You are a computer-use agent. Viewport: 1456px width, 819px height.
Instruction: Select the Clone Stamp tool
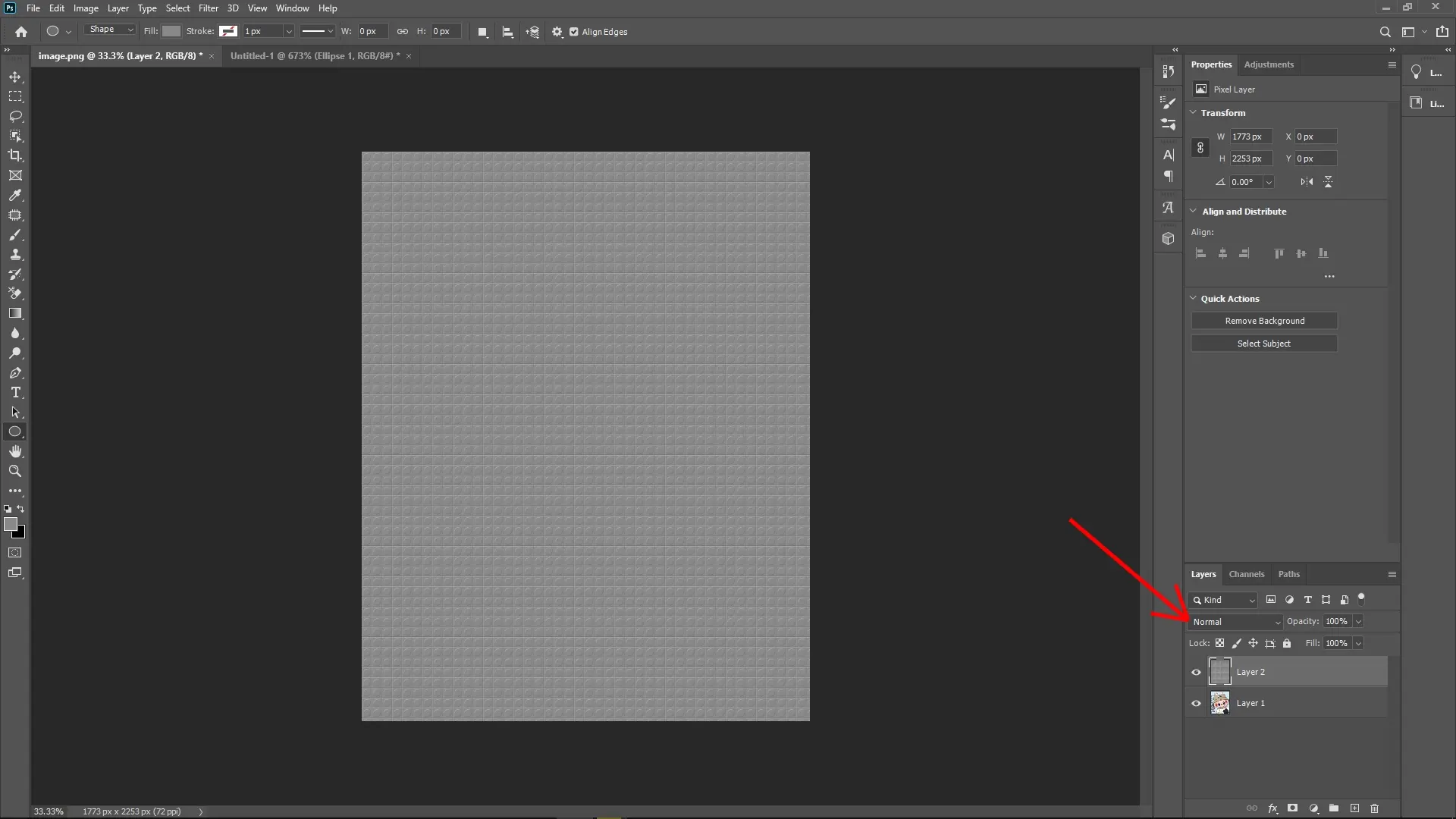[15, 255]
